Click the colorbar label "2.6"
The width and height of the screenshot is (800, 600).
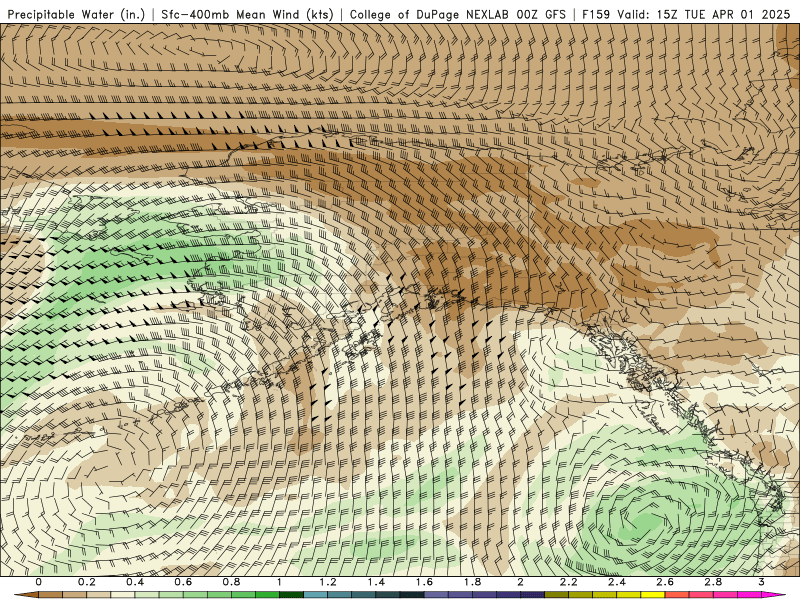[665, 582]
